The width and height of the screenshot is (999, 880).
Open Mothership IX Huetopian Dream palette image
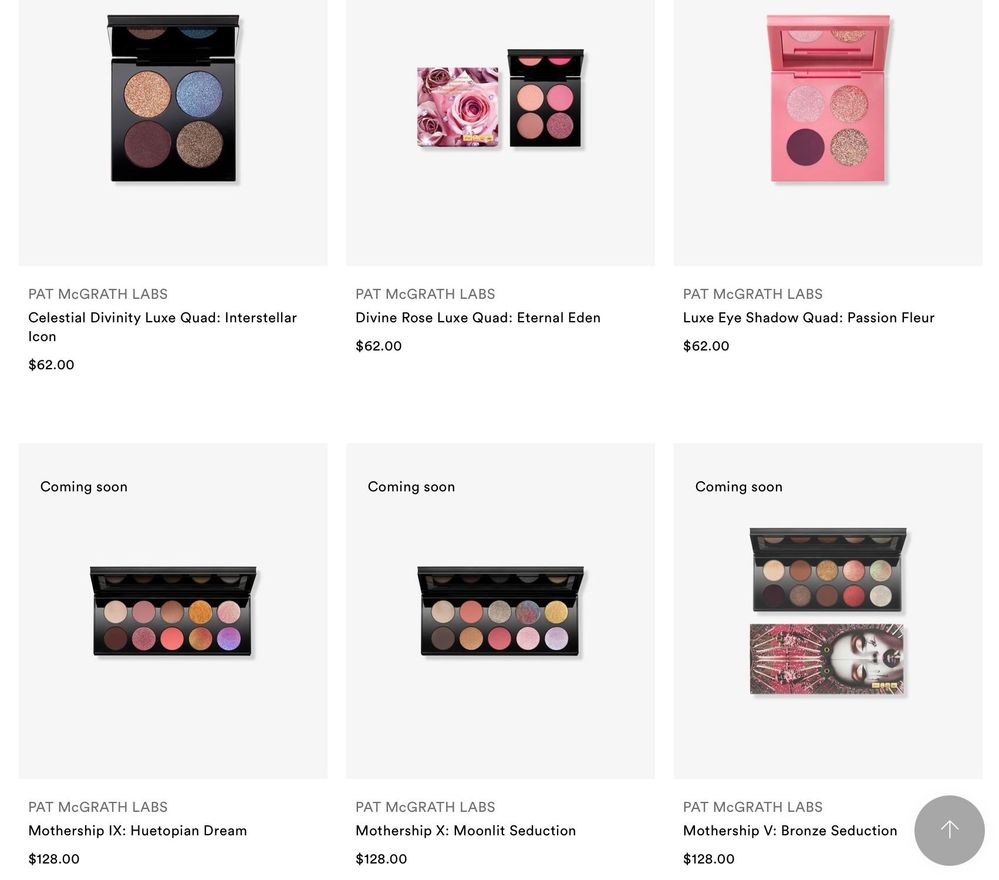(x=173, y=611)
